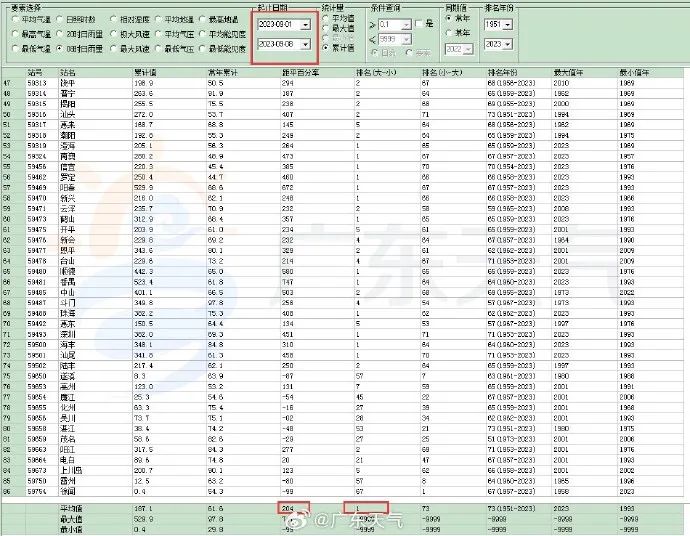This screenshot has width=690, height=536.
Task: Pick the 相对湿度 element option
Action: [x=114, y=19]
